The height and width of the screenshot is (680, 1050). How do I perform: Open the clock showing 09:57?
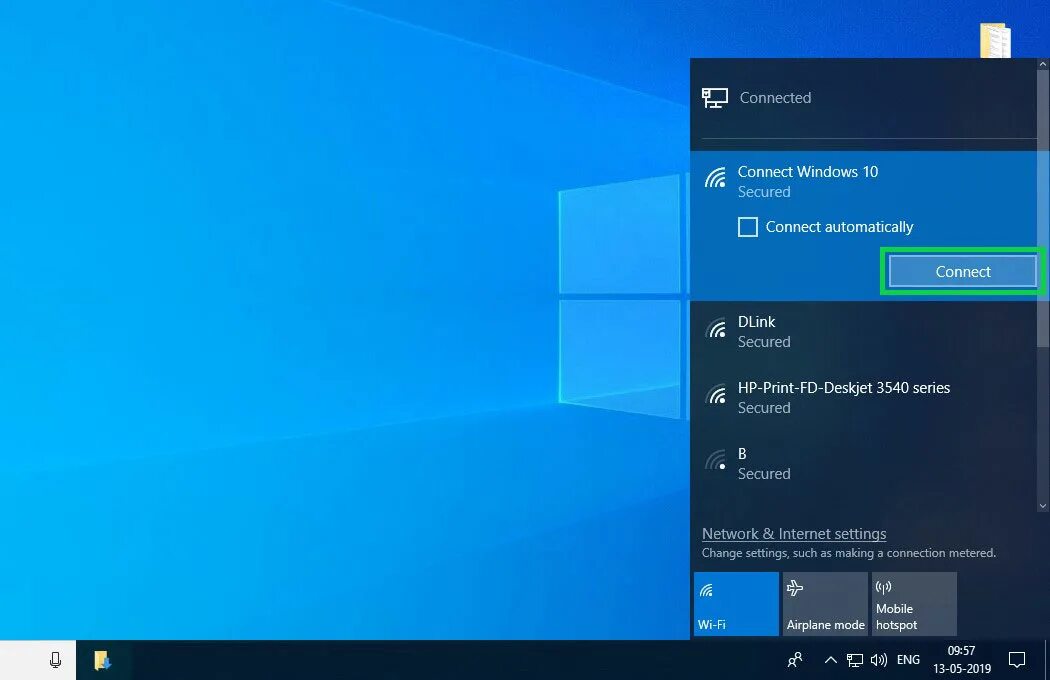point(962,660)
